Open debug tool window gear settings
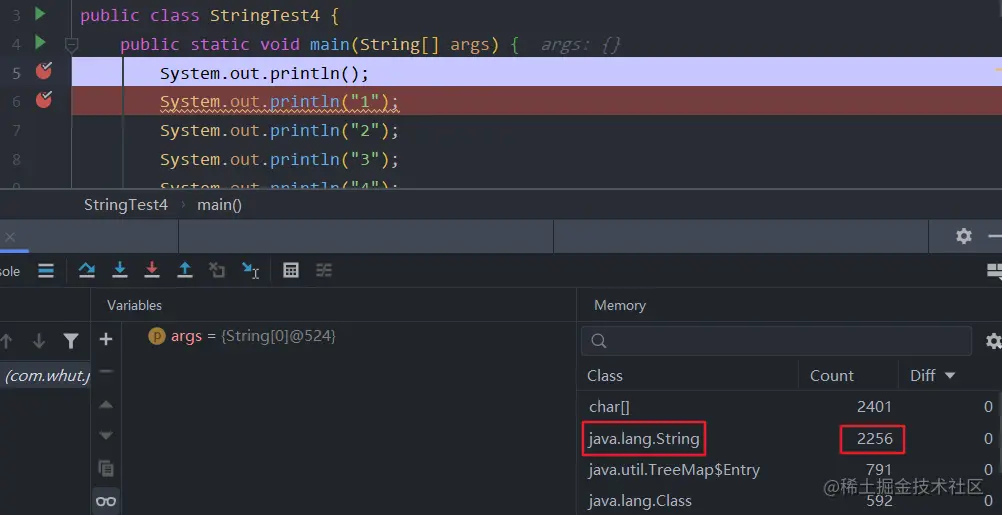 (964, 236)
